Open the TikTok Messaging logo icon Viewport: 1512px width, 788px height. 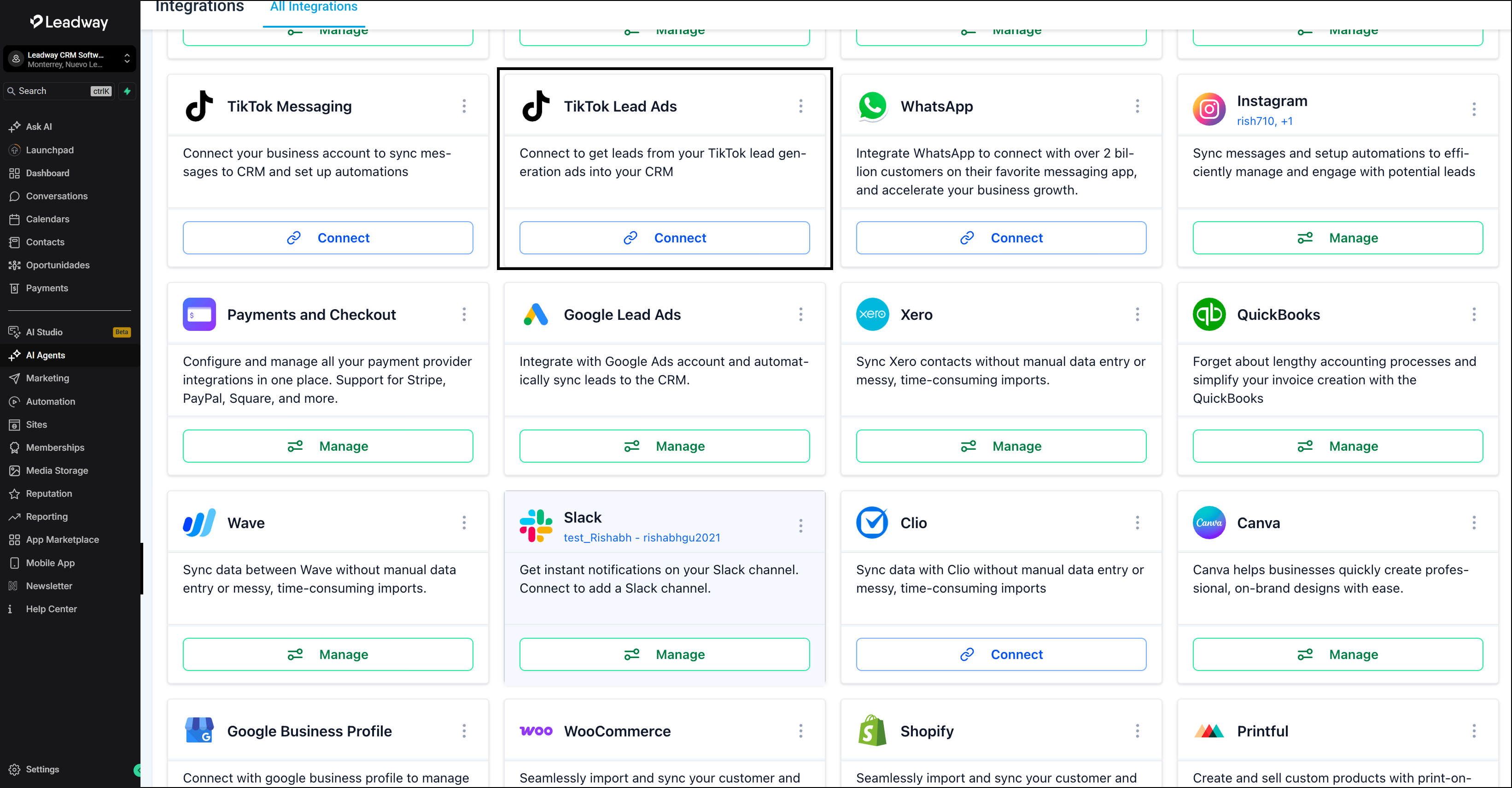coord(199,106)
